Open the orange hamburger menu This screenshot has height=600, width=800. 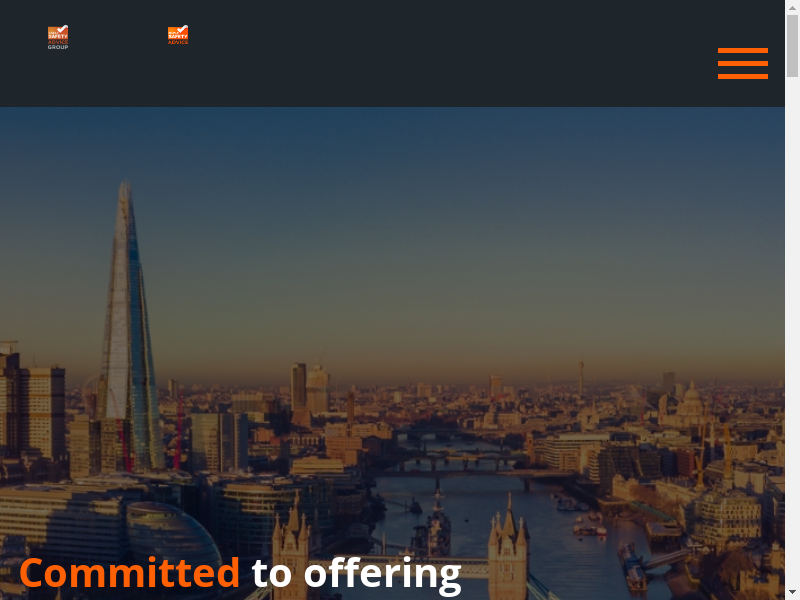[742, 63]
